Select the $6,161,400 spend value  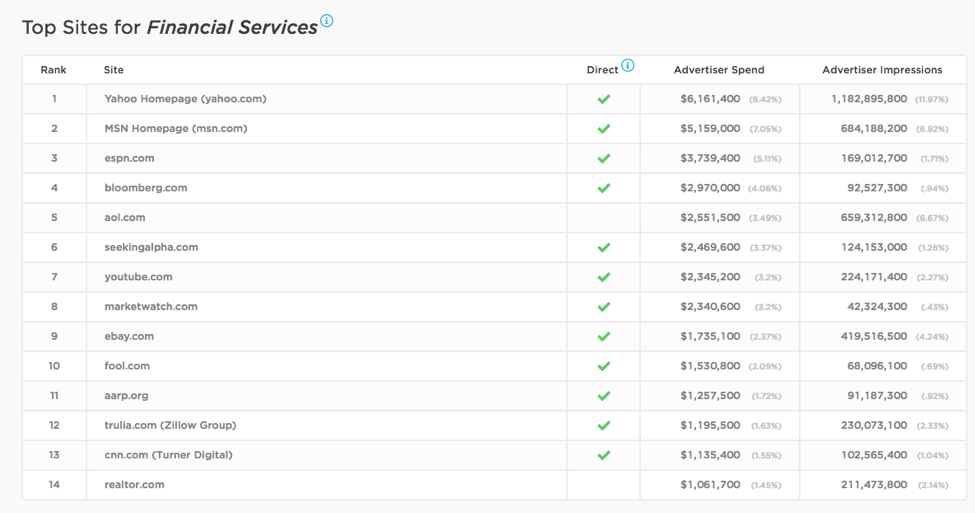pyautogui.click(x=710, y=98)
